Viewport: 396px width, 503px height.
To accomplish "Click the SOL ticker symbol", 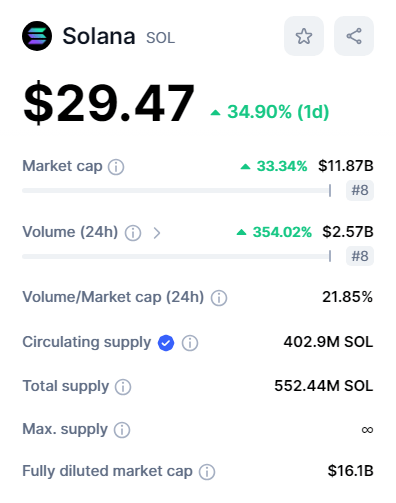I will tap(160, 38).
